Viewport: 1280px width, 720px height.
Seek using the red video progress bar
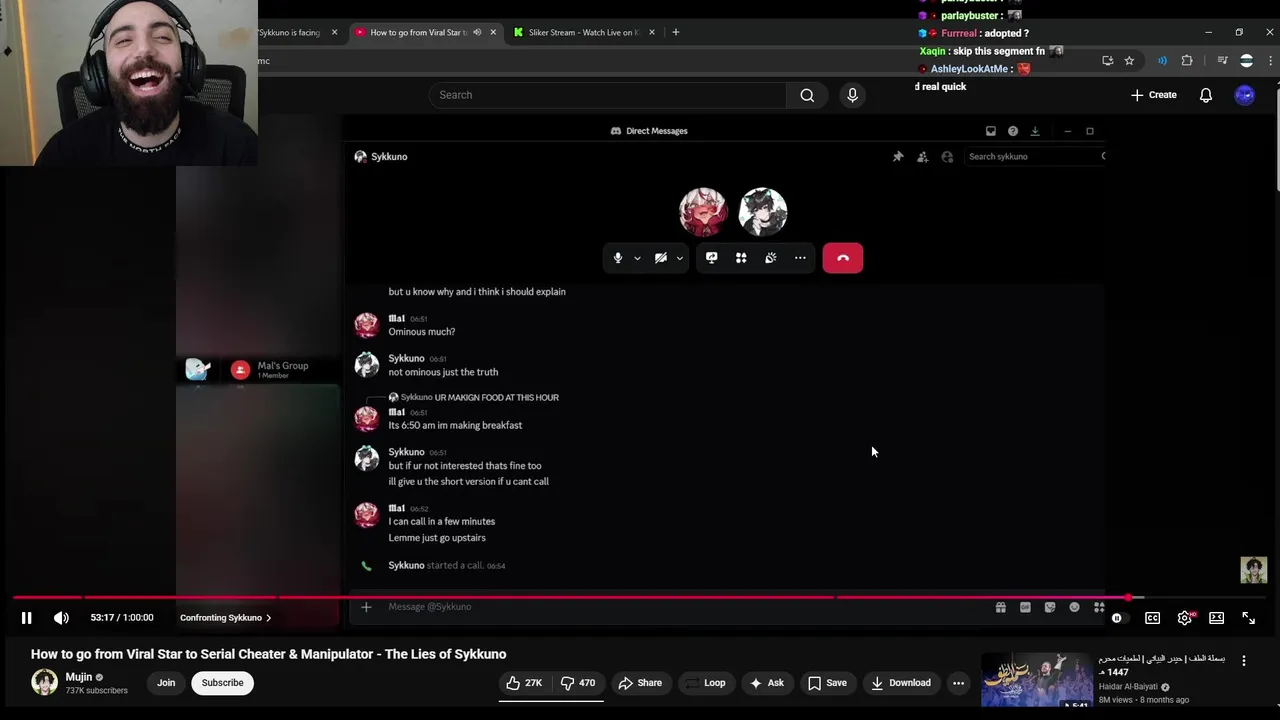coord(640,597)
